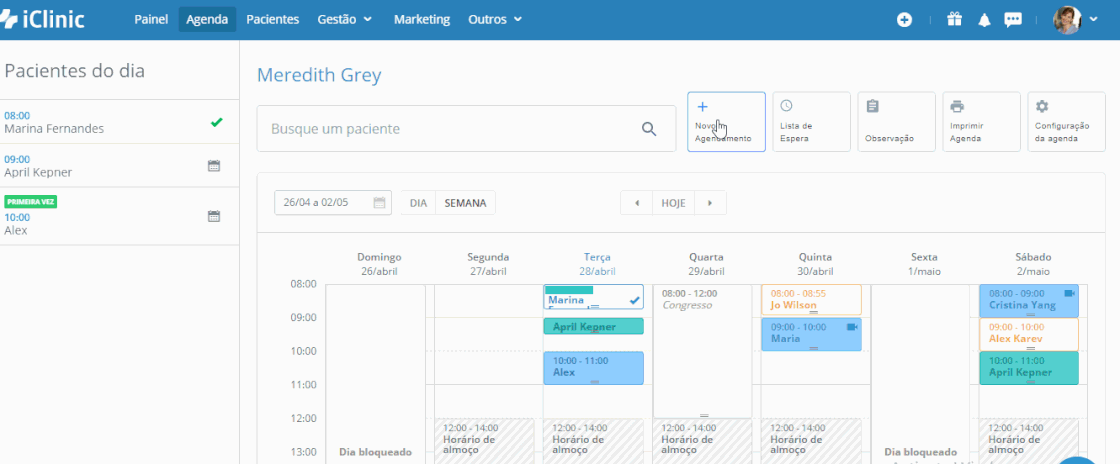Open the Agenda tab

[207, 19]
